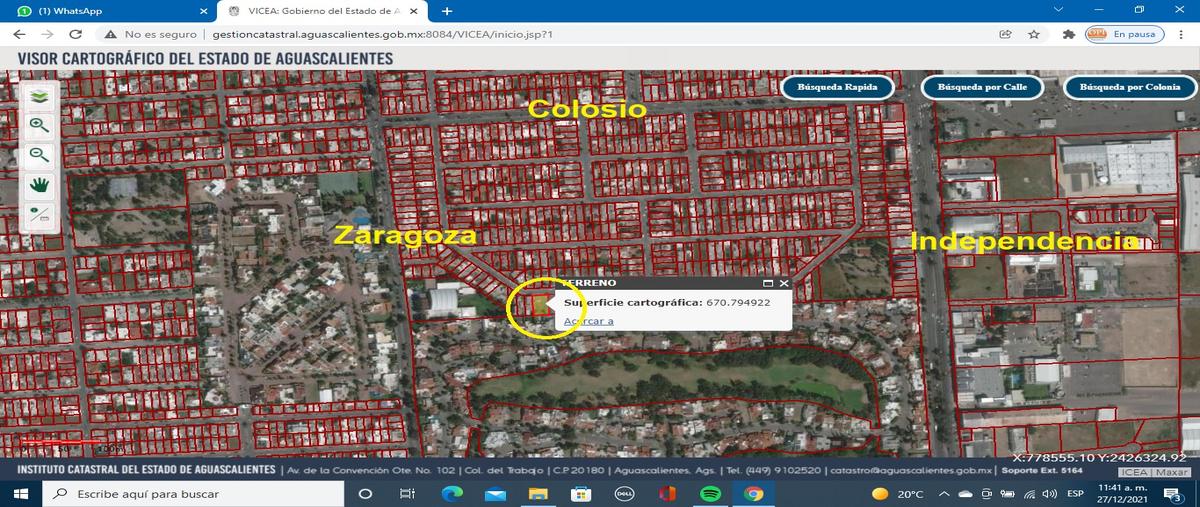
Task: Go forward in browser history
Action: coord(49,34)
